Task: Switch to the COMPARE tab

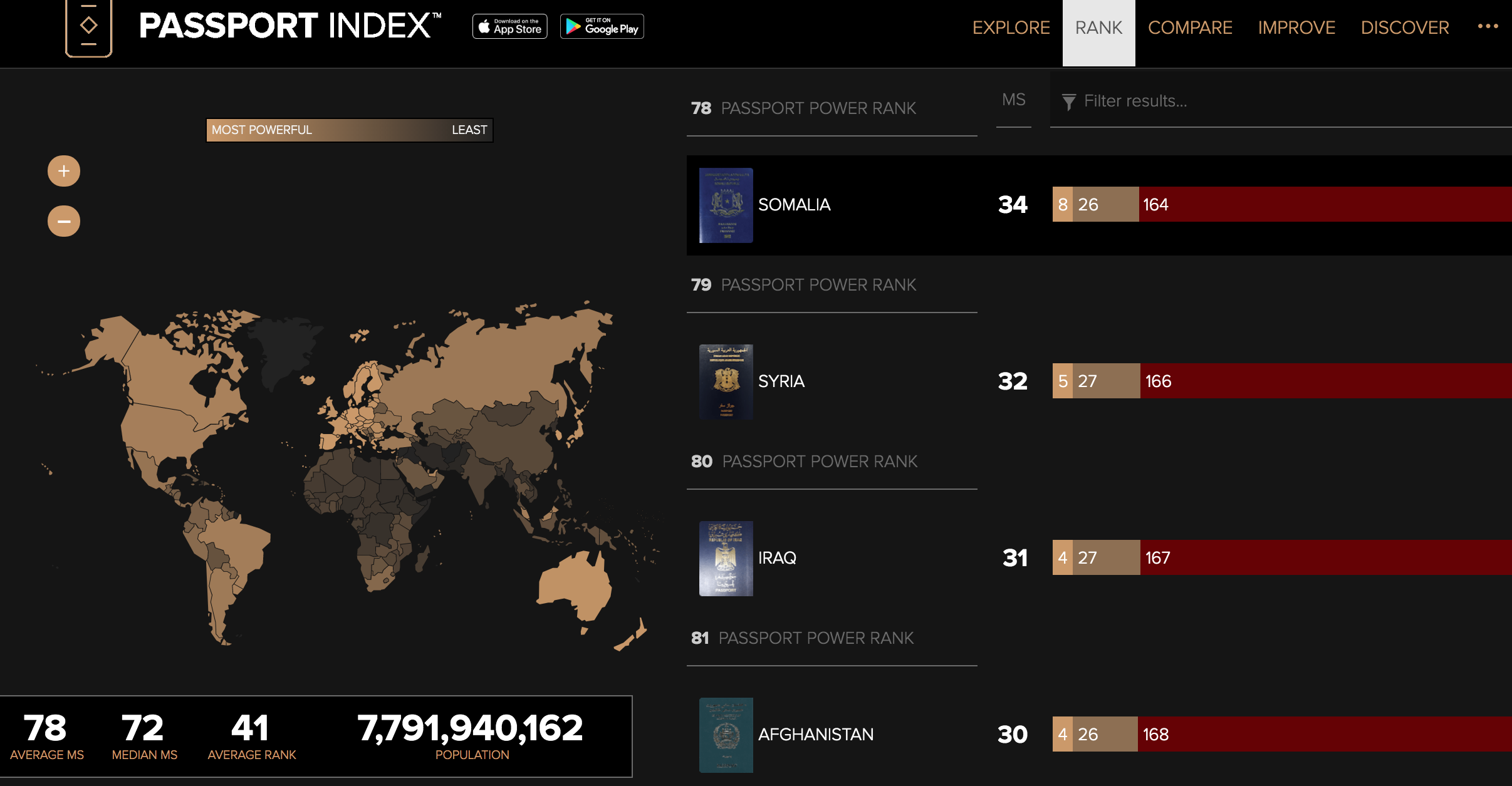Action: 1190,28
